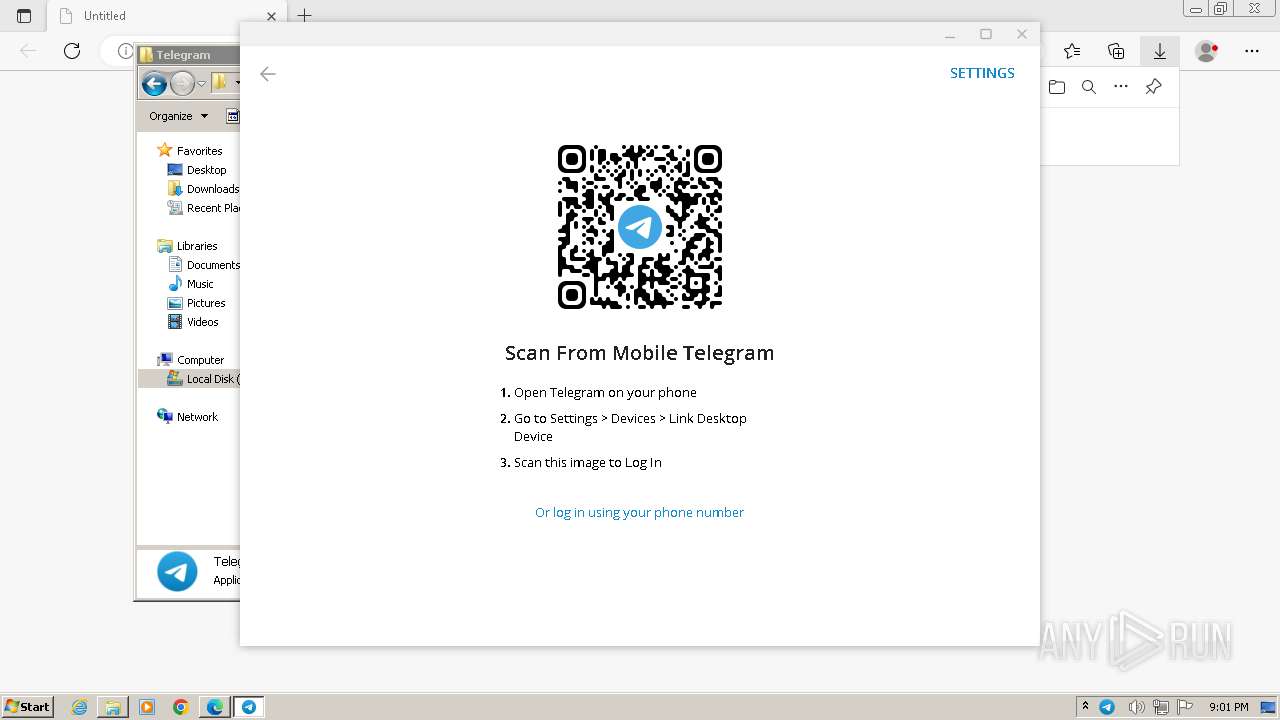Switch to Telegram taskbar button
The width and height of the screenshot is (1280, 720).
249,707
